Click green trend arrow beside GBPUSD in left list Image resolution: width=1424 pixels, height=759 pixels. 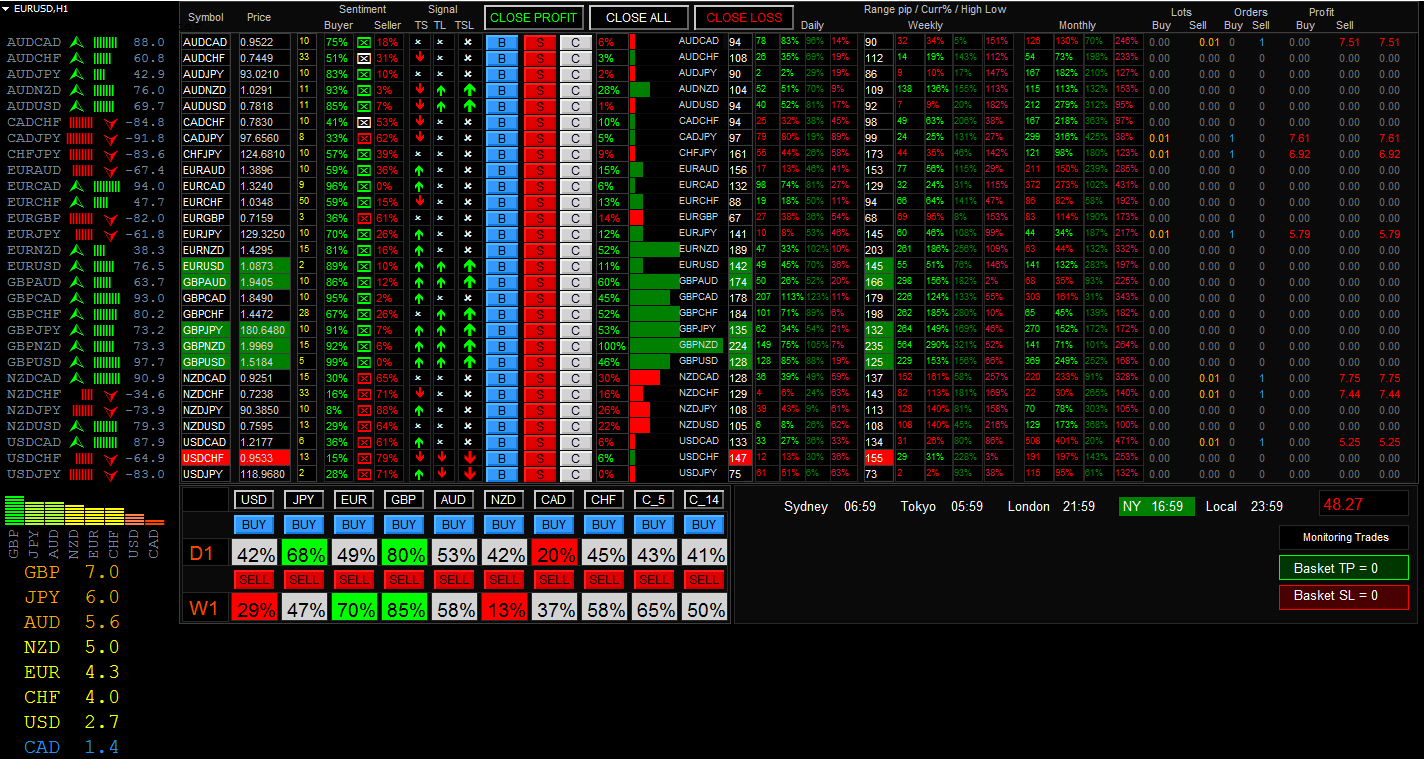[76, 362]
